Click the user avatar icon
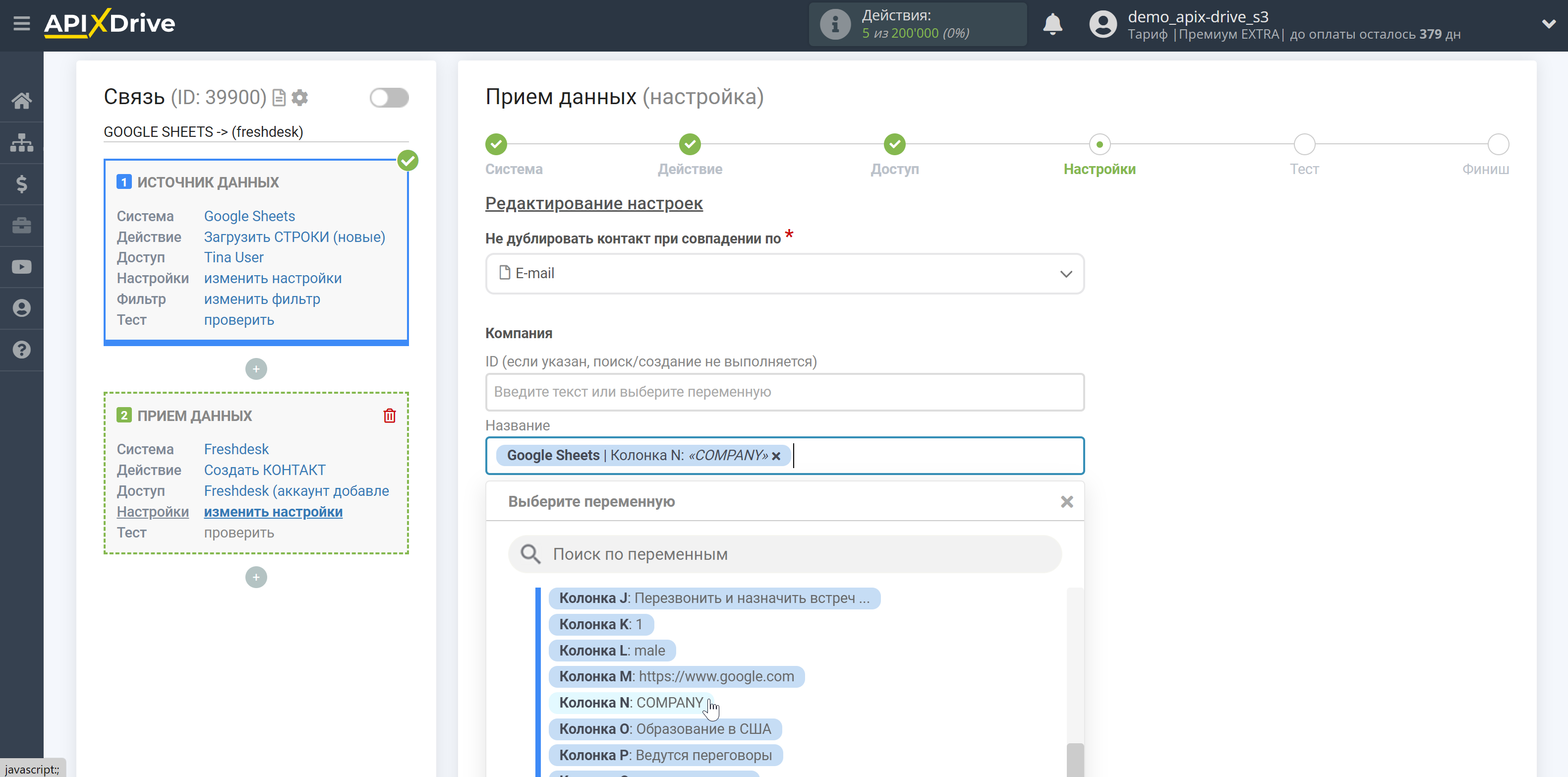This screenshot has width=1568, height=777. click(1103, 25)
